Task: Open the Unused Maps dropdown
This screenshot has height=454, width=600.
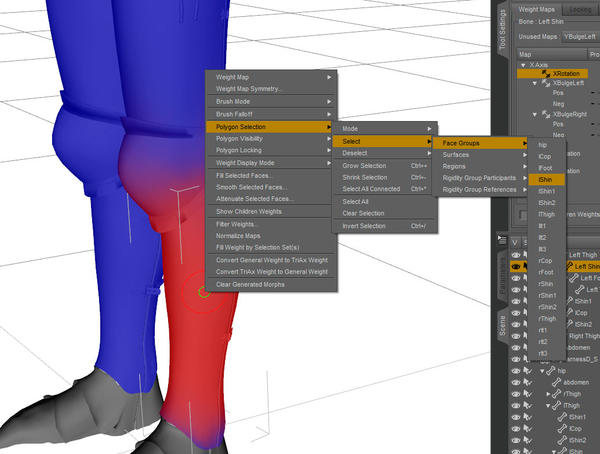Action: click(x=580, y=37)
